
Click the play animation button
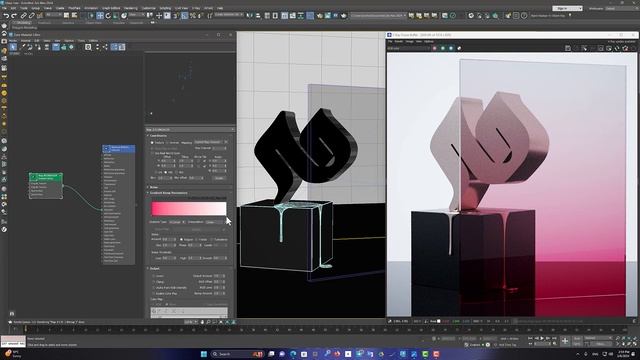542,338
